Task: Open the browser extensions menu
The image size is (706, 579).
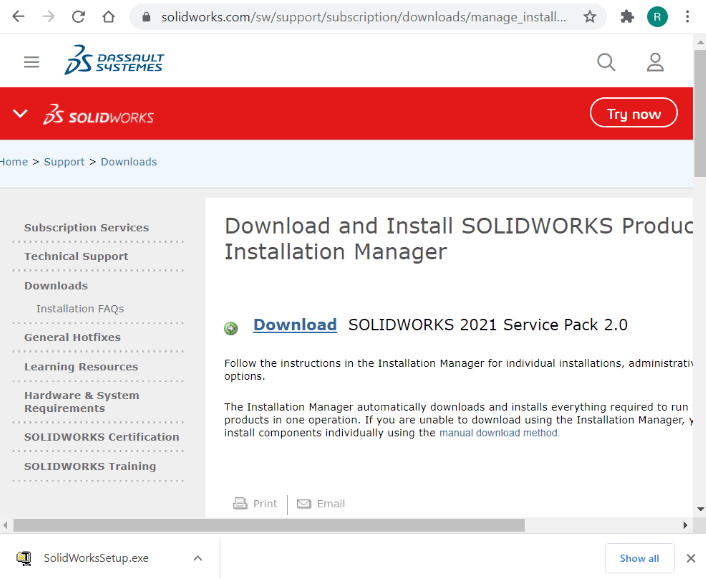Action: (627, 17)
